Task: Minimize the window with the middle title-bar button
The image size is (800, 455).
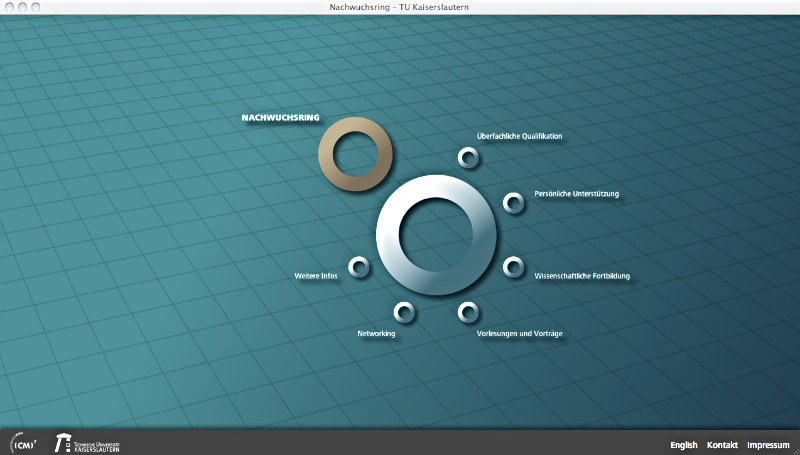Action: point(22,7)
